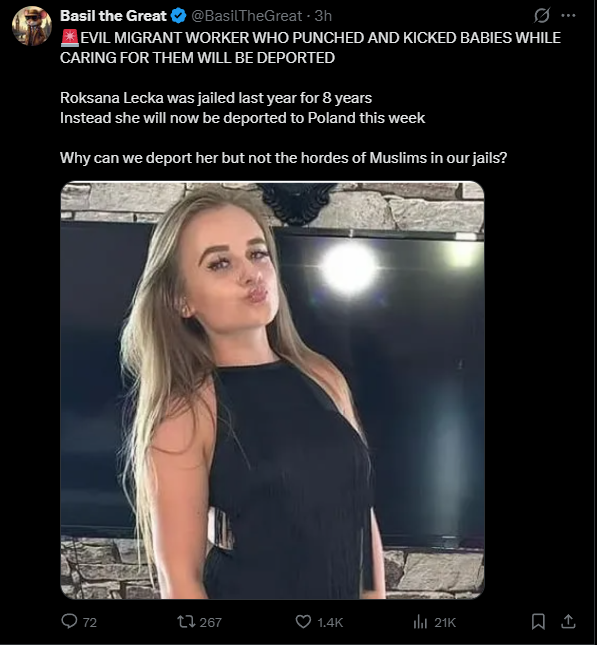Open the Grok explain-this-post icon
Image resolution: width=597 pixels, height=645 pixels.
tap(541, 16)
